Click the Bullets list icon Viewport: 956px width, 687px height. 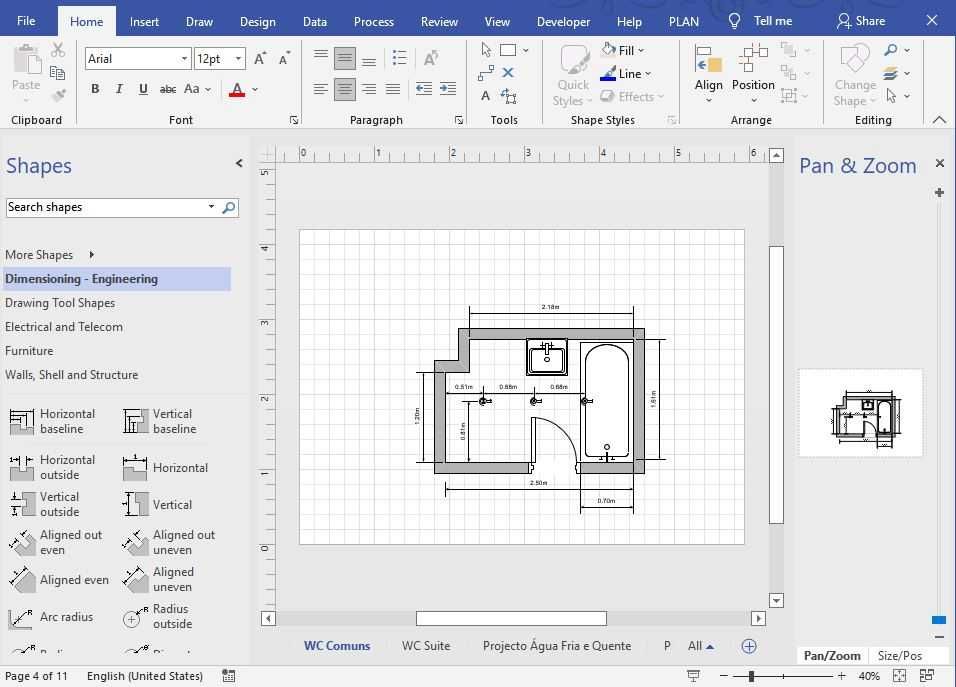pyautogui.click(x=399, y=58)
